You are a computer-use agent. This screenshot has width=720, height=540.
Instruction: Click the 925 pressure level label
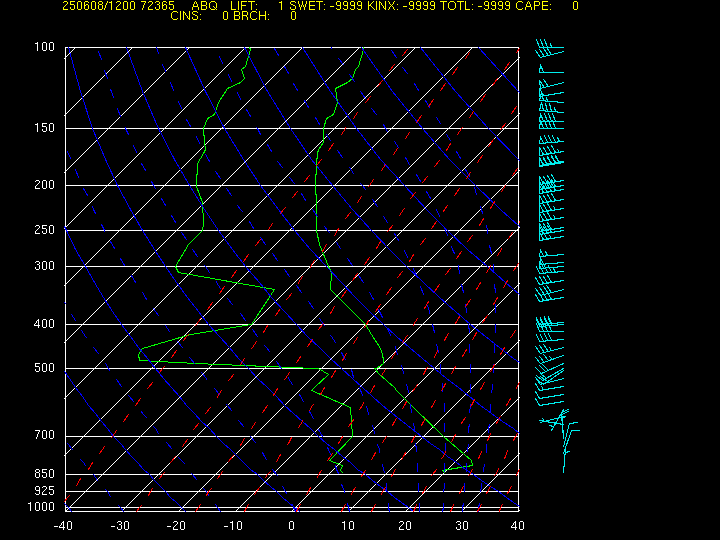44,491
